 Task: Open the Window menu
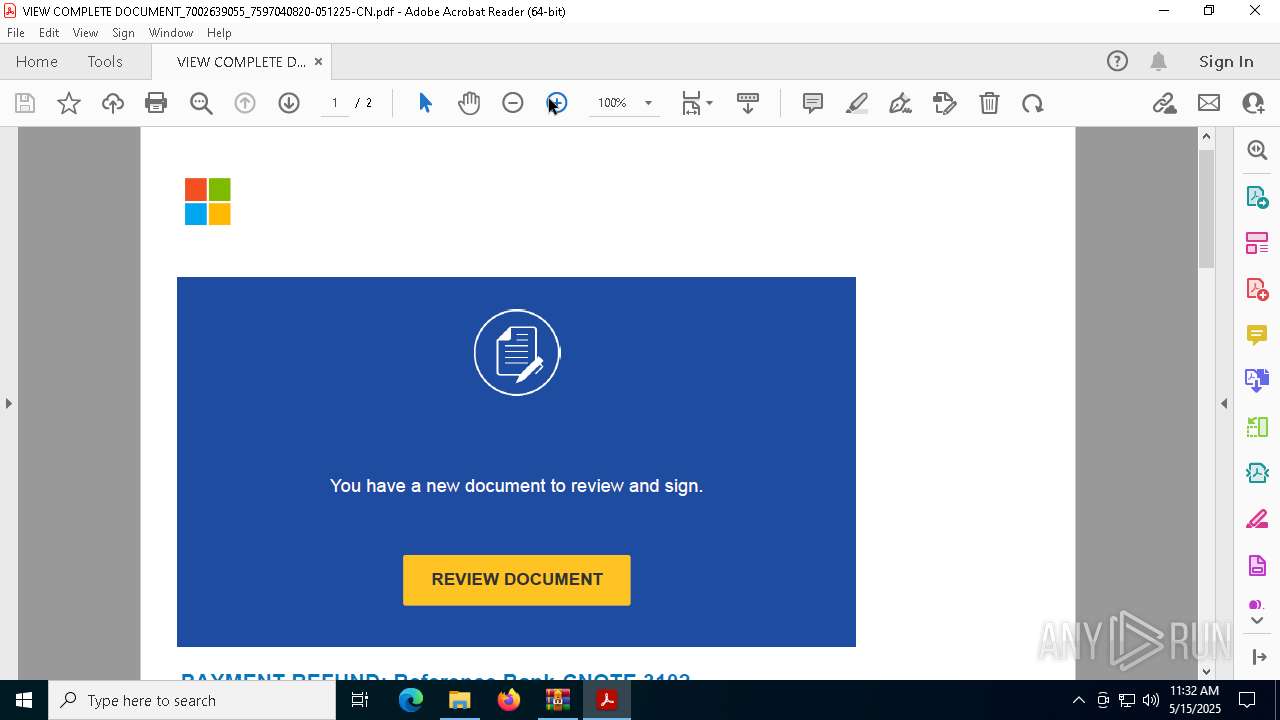[x=171, y=32]
